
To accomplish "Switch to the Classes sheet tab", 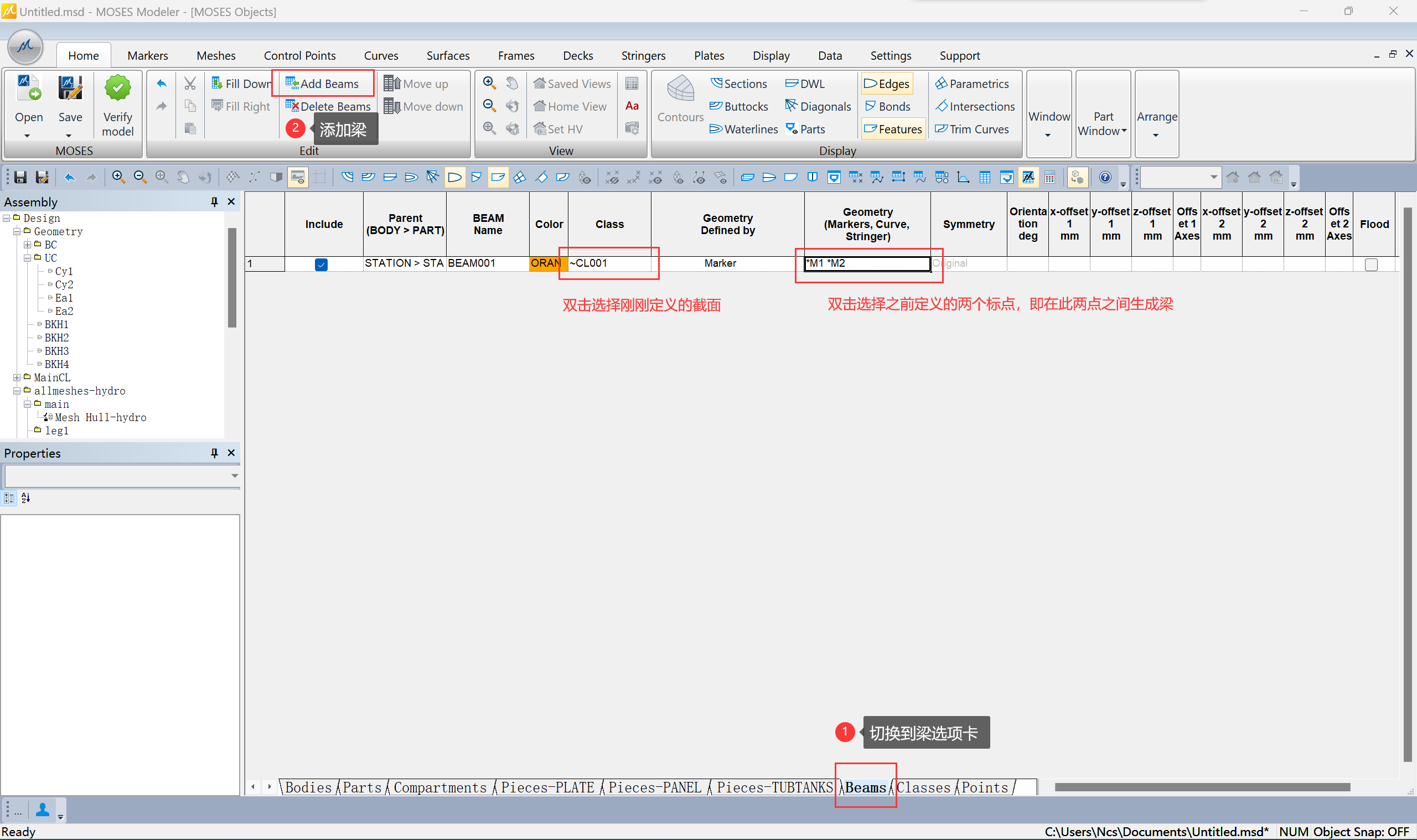I will coord(923,787).
